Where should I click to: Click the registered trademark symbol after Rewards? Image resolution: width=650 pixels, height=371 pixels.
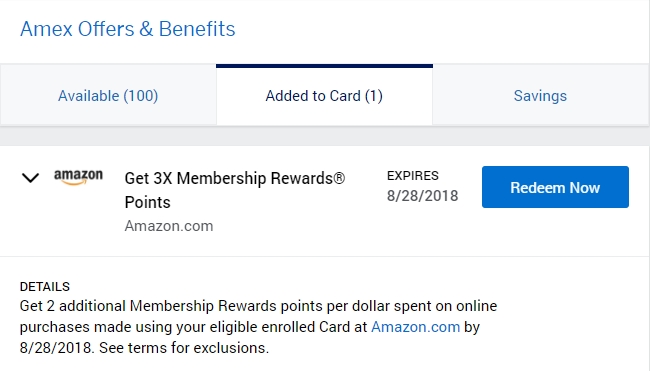coord(339,177)
